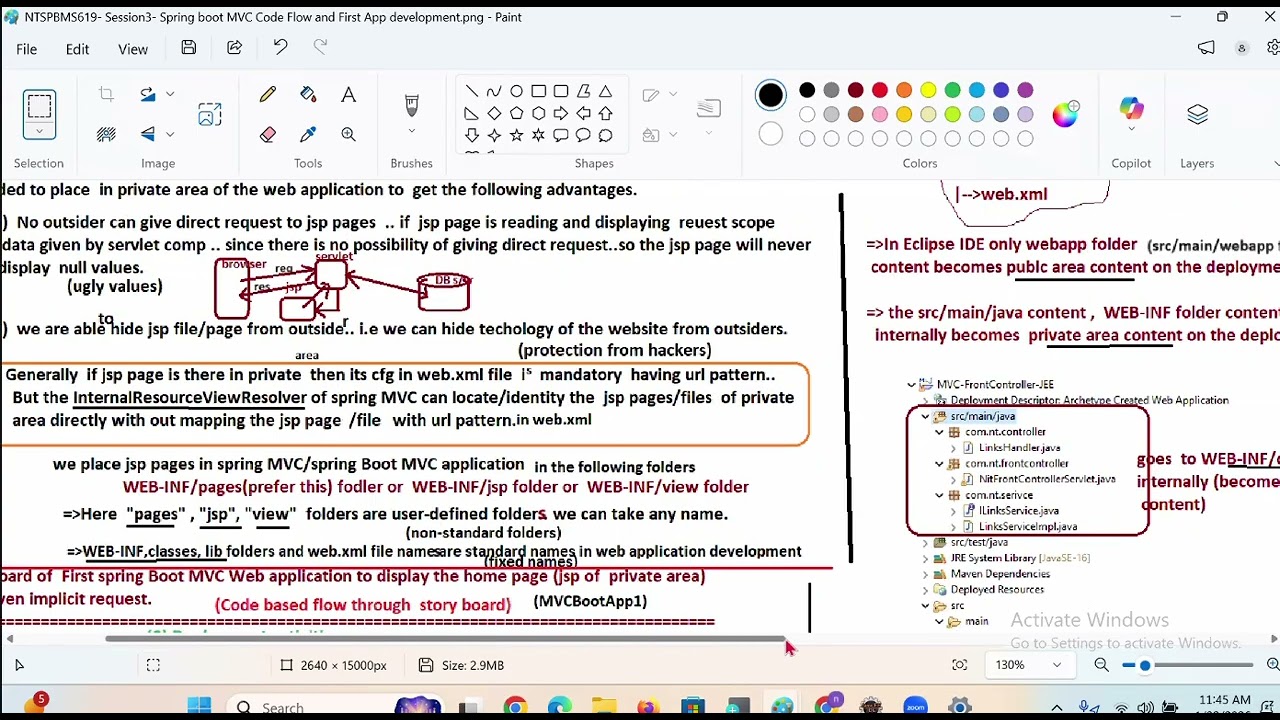Pick the Color picker eyedropper tool
The height and width of the screenshot is (720, 1280).
point(308,134)
